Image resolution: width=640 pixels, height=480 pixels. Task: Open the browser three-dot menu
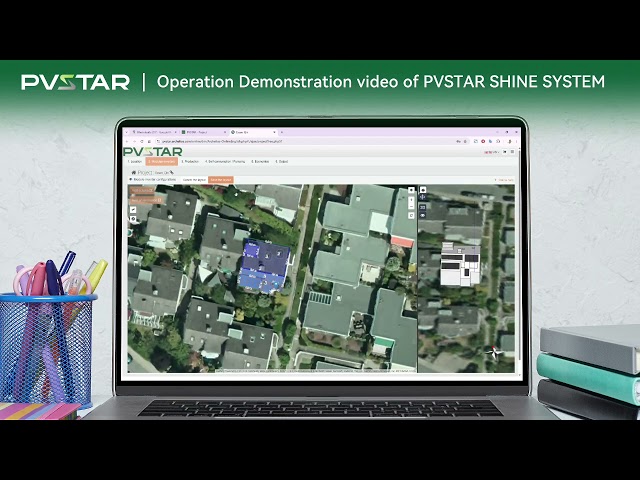pyautogui.click(x=516, y=141)
